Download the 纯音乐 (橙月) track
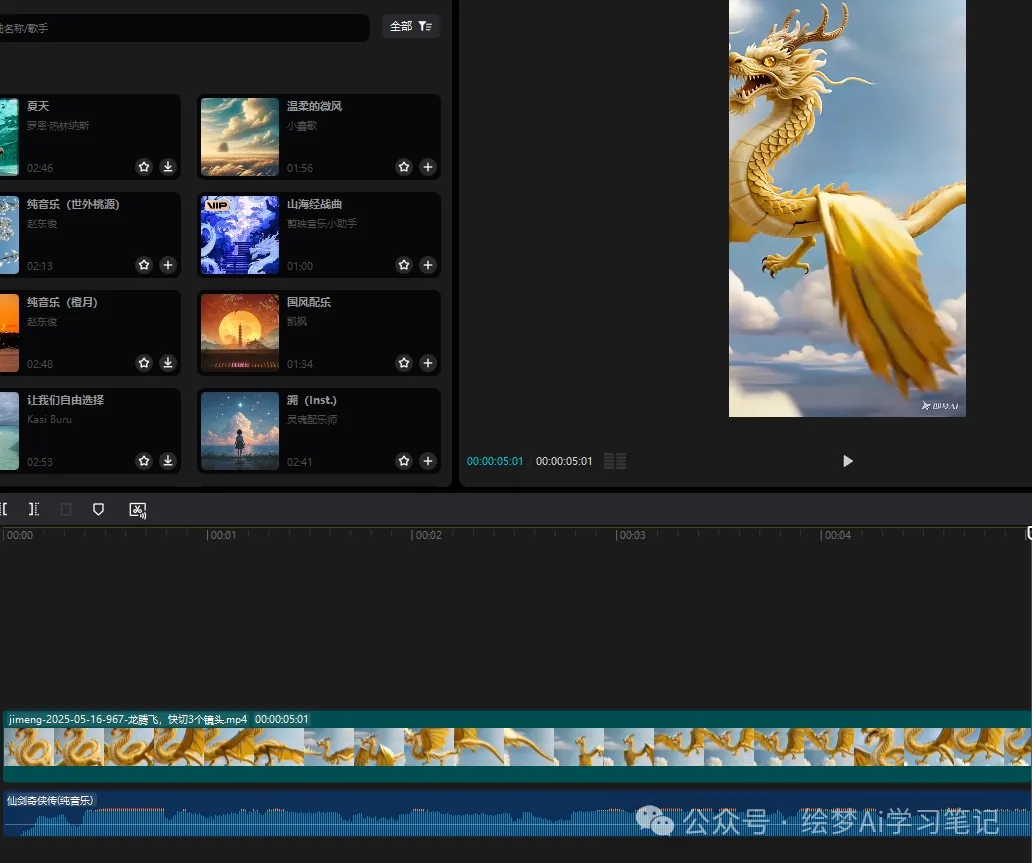 (168, 363)
